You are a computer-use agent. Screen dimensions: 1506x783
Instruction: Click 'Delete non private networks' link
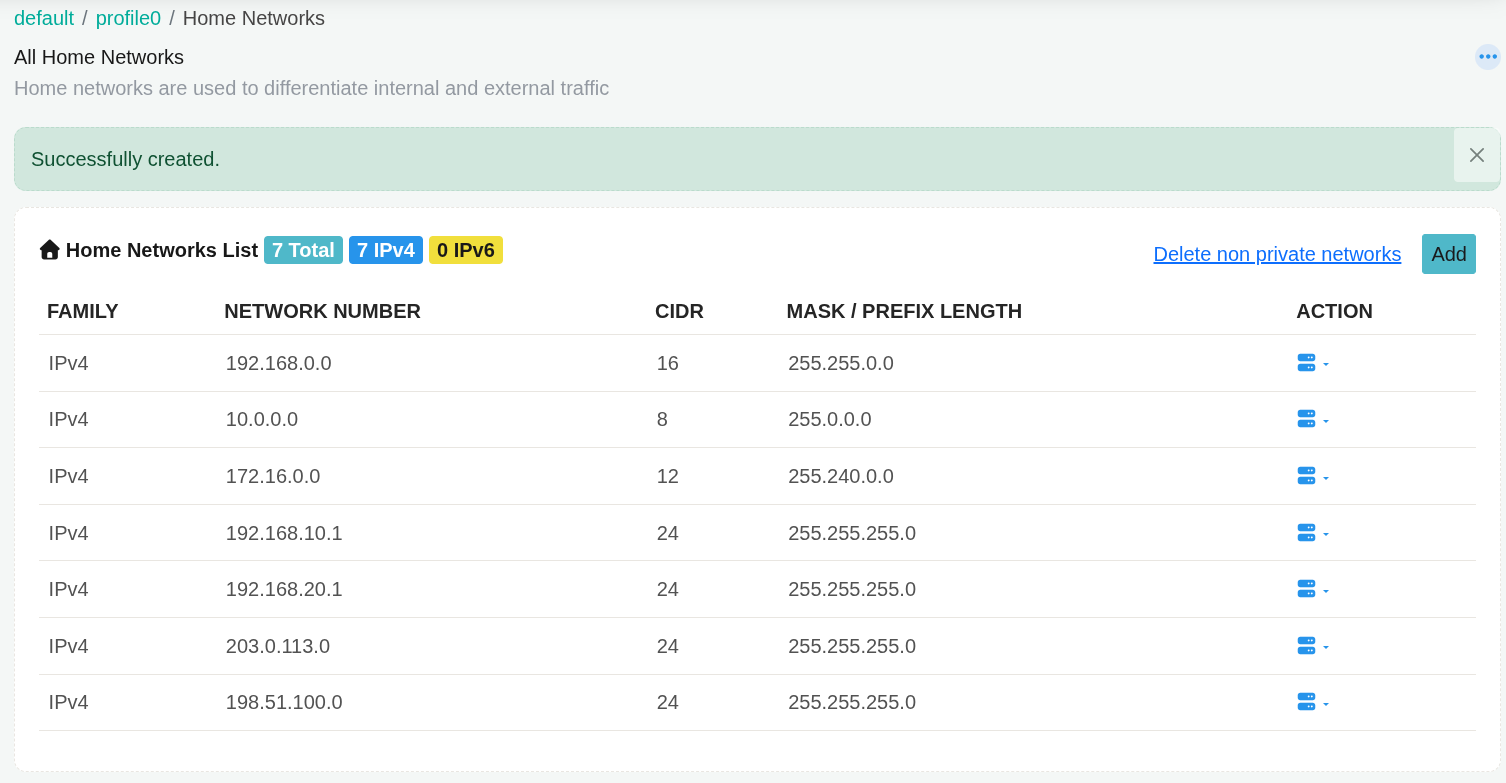click(x=1277, y=254)
